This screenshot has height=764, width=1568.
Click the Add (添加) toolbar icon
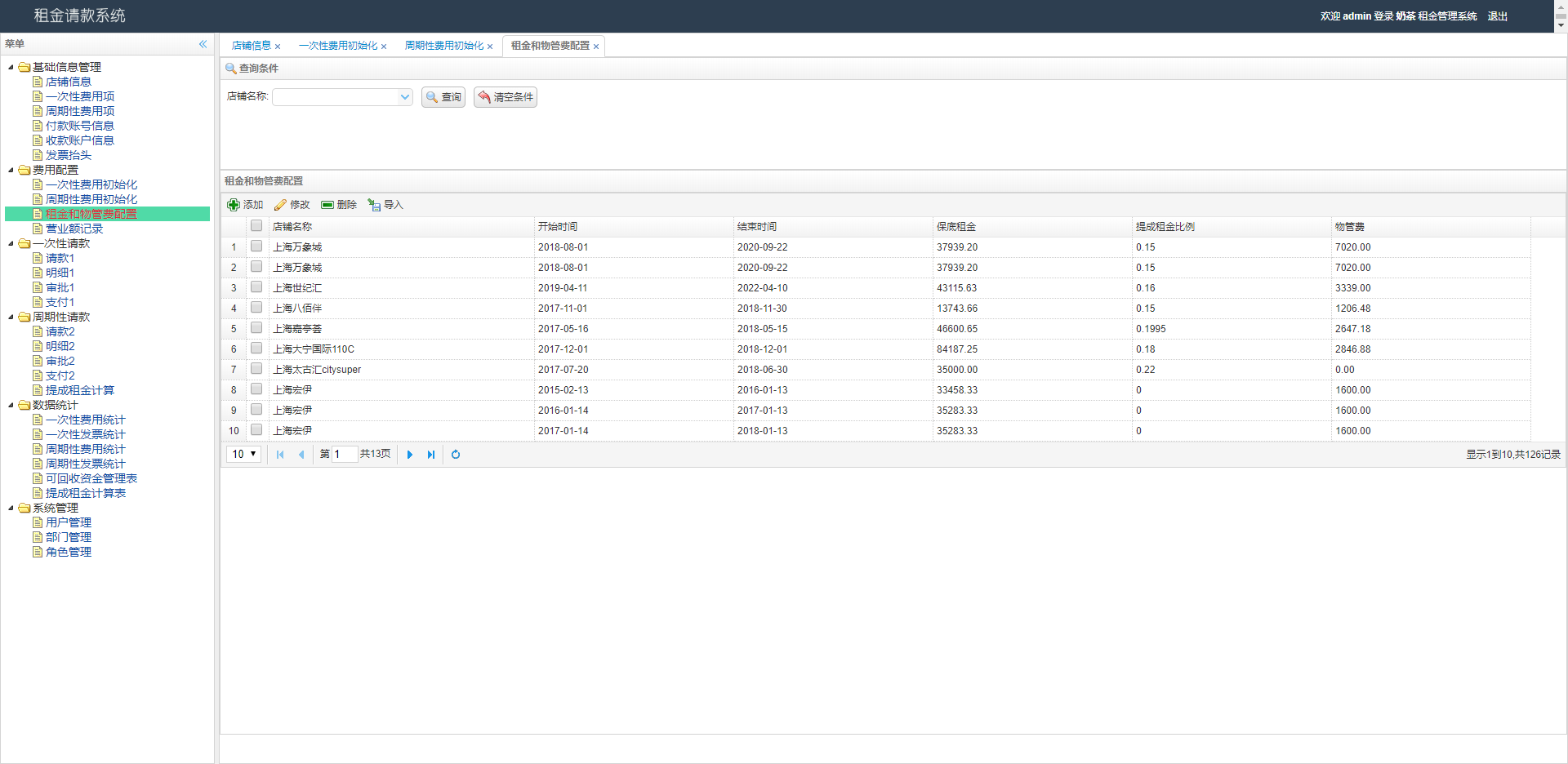[234, 205]
